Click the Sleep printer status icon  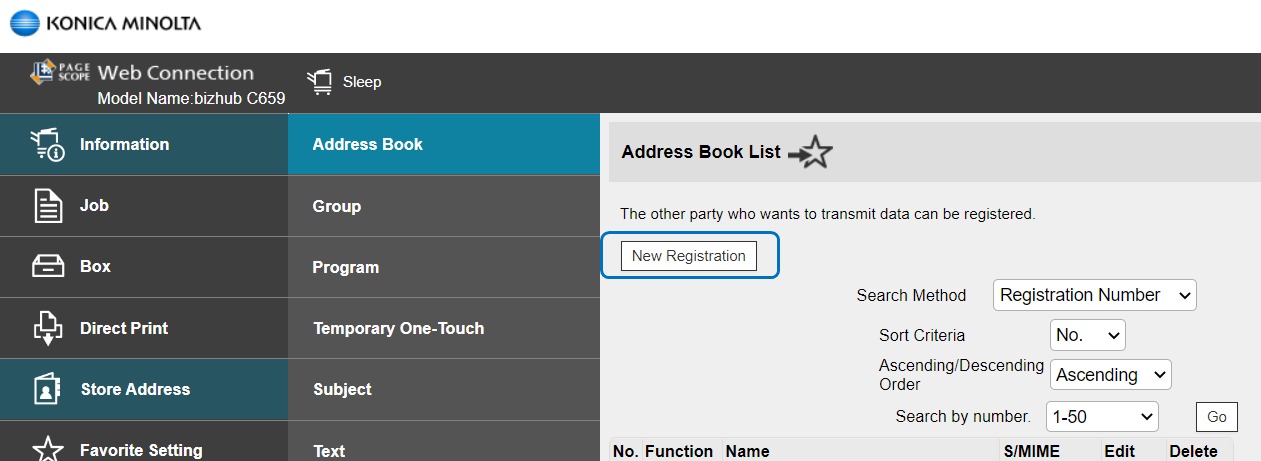pyautogui.click(x=320, y=82)
